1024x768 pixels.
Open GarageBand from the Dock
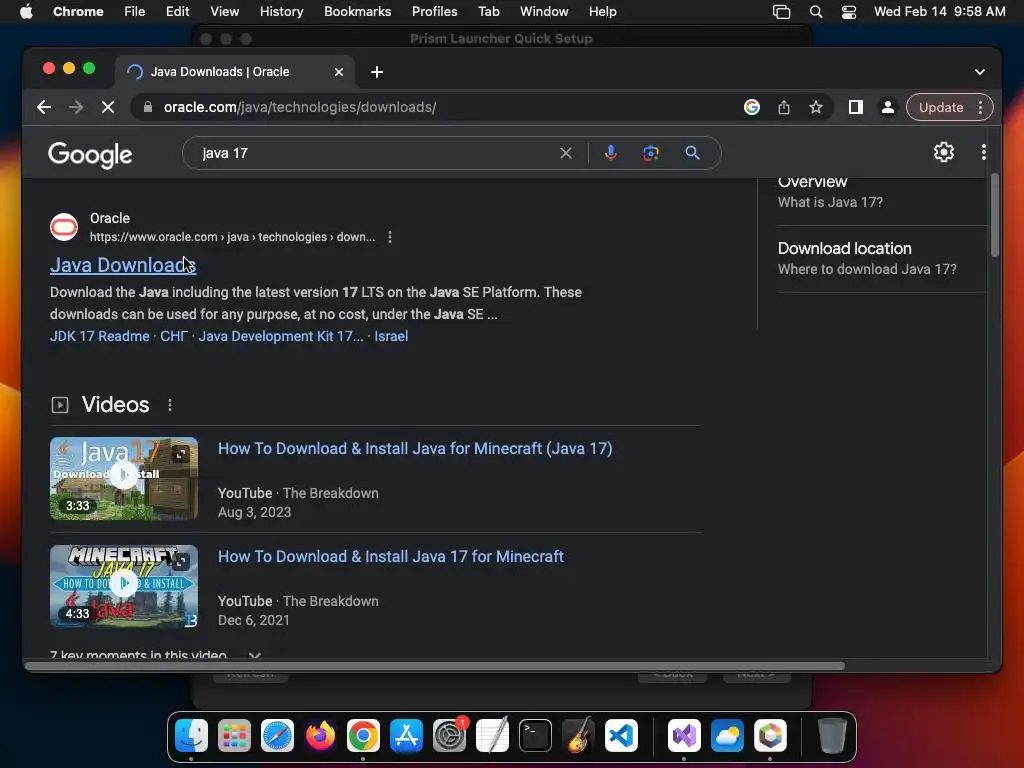578,736
